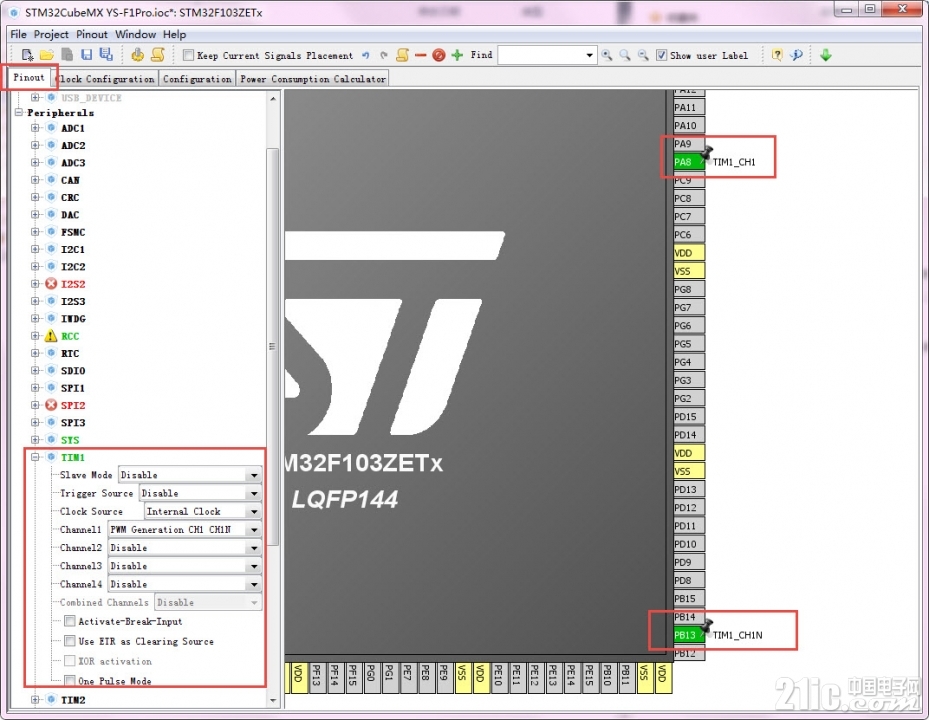The width and height of the screenshot is (929, 720).
Task: Check Use ETR as Clearing Source
Action: pos(70,641)
